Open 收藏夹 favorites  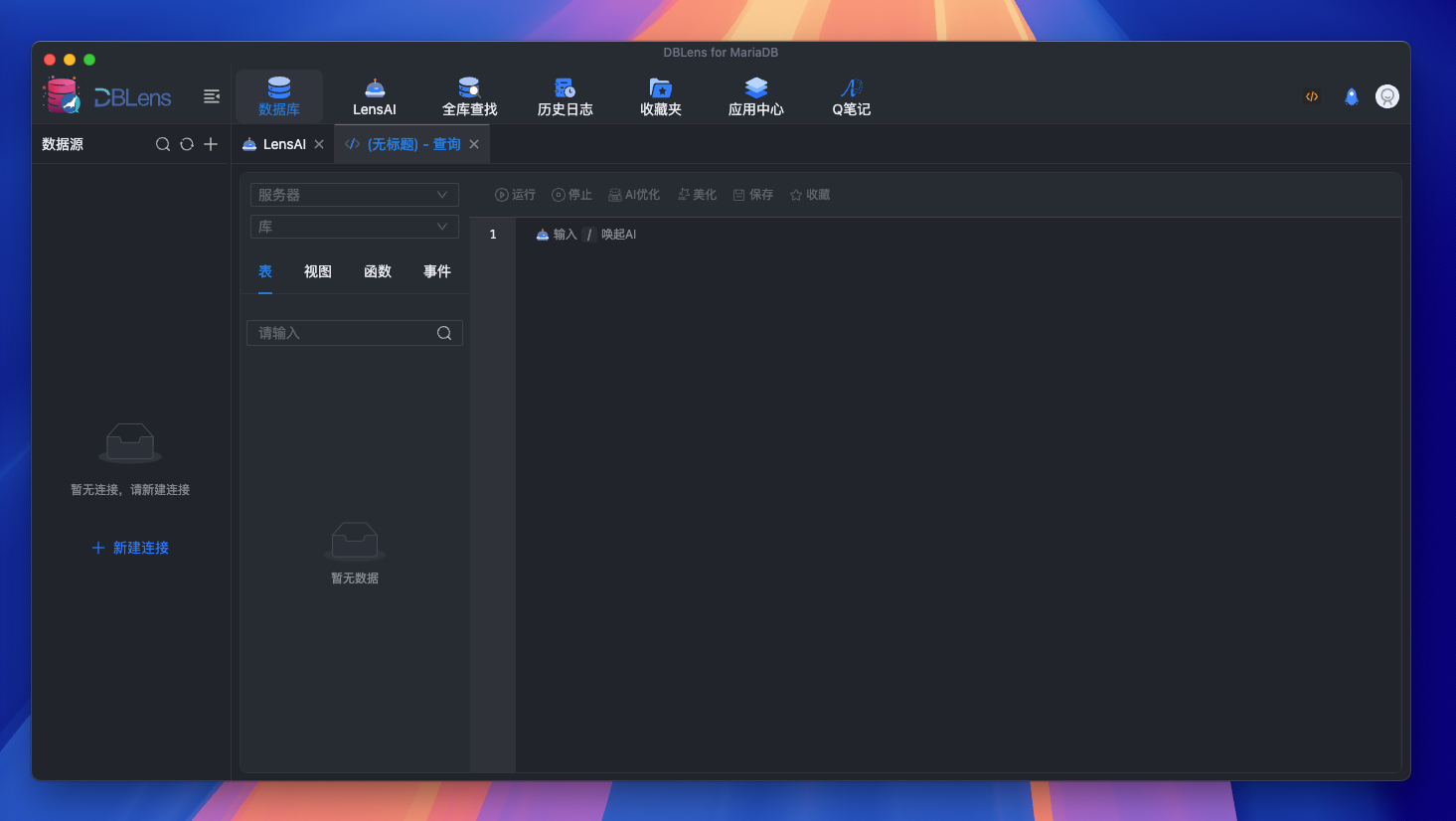pyautogui.click(x=661, y=96)
